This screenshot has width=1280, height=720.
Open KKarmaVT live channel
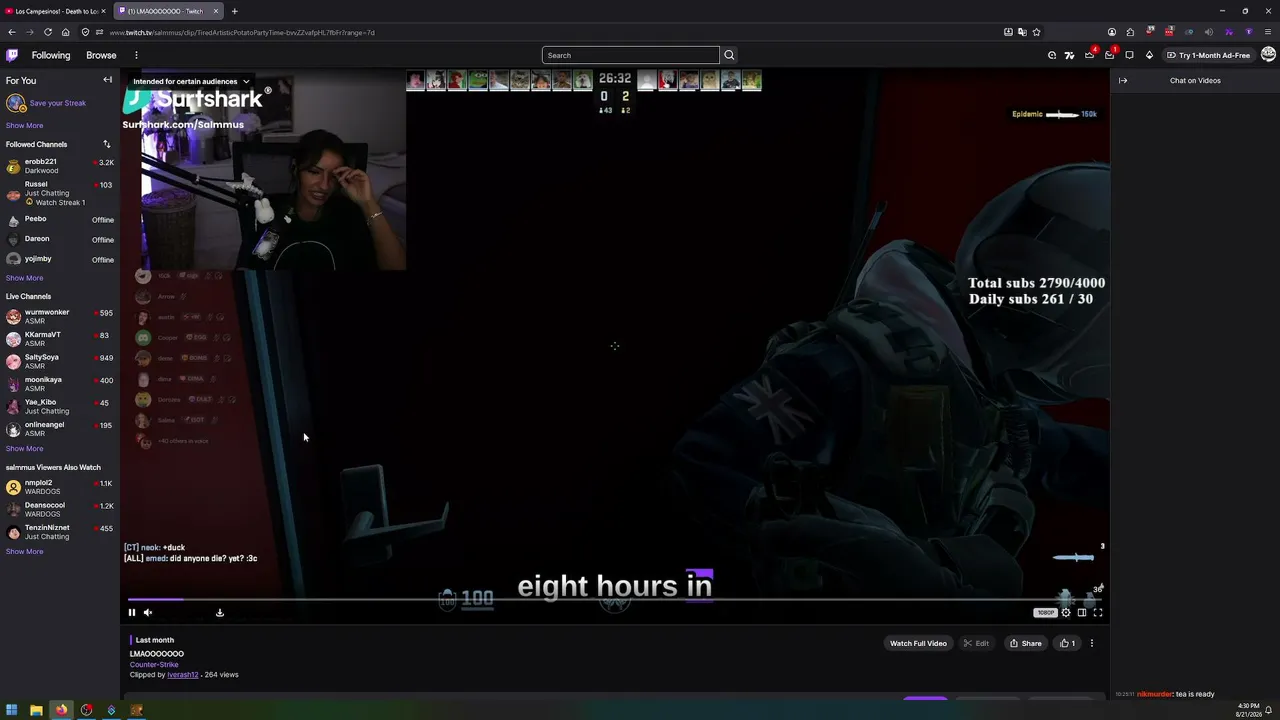[60, 339]
